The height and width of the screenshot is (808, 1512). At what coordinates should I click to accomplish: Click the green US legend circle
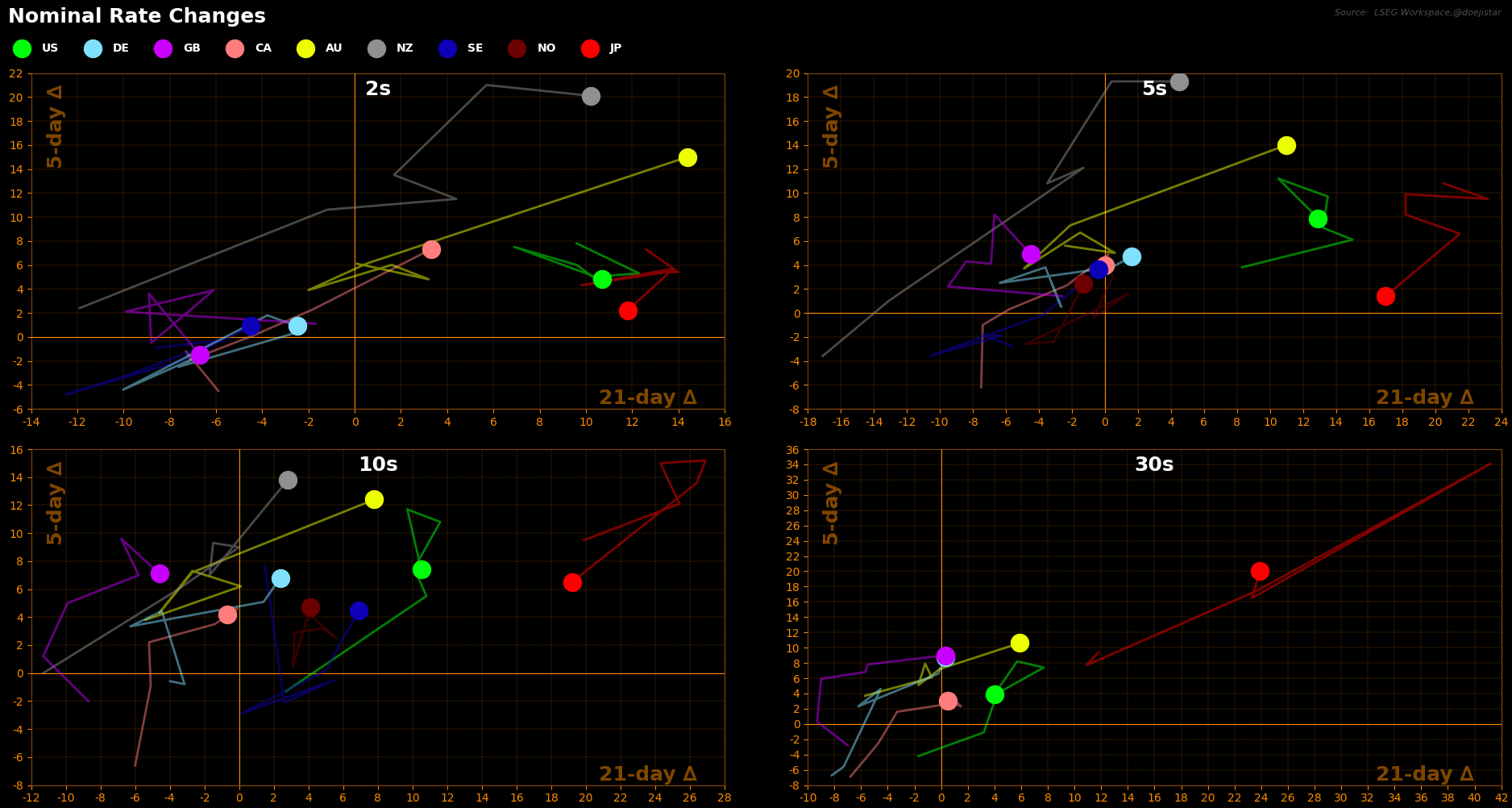pos(22,48)
